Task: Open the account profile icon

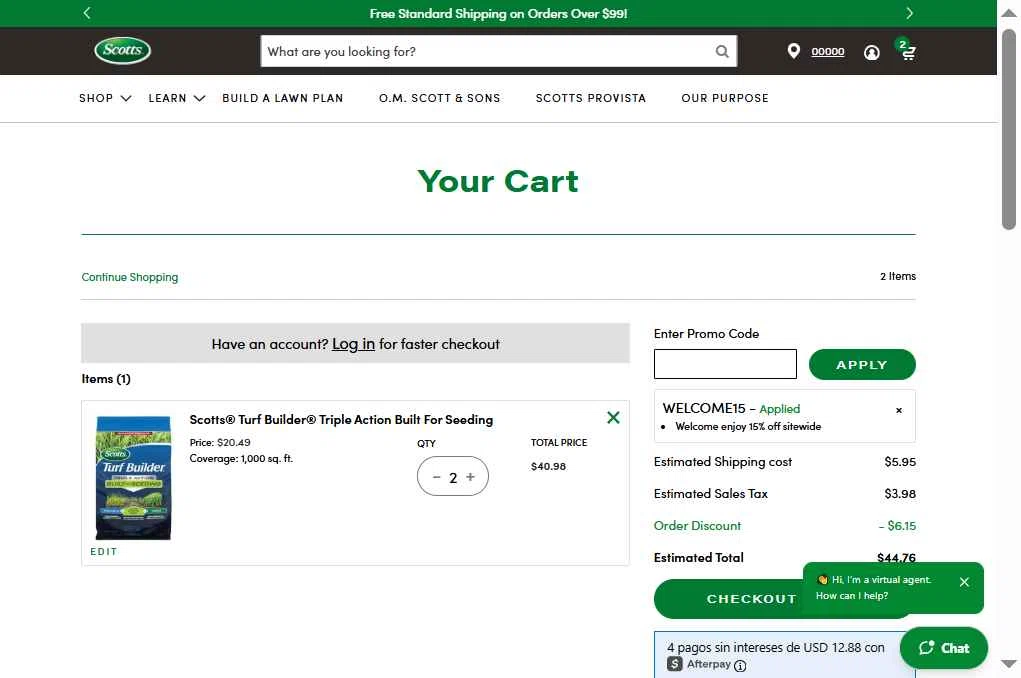Action: coord(871,53)
